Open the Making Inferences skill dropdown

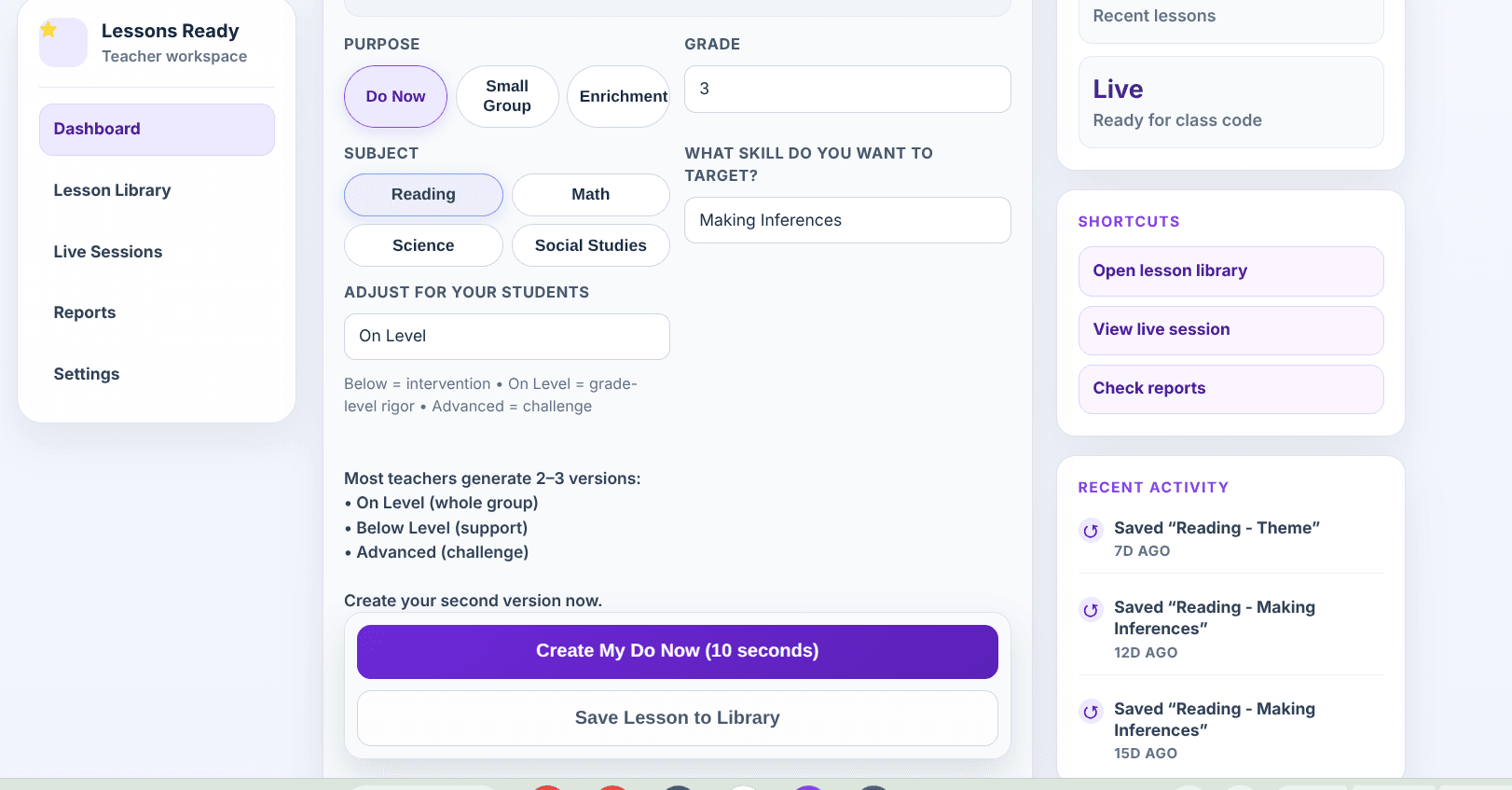click(x=847, y=220)
